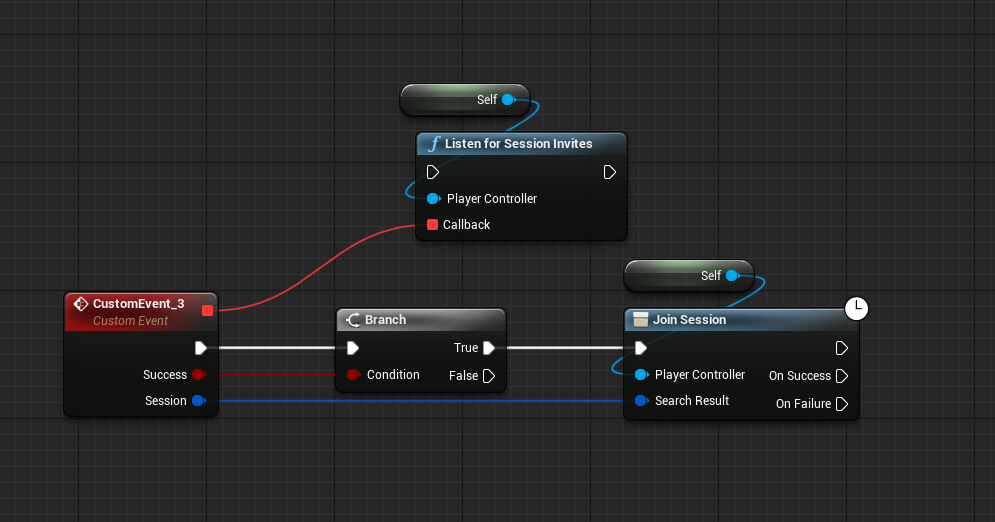Click the False execution pin on Branch
The width and height of the screenshot is (995, 522).
pyautogui.click(x=489, y=376)
